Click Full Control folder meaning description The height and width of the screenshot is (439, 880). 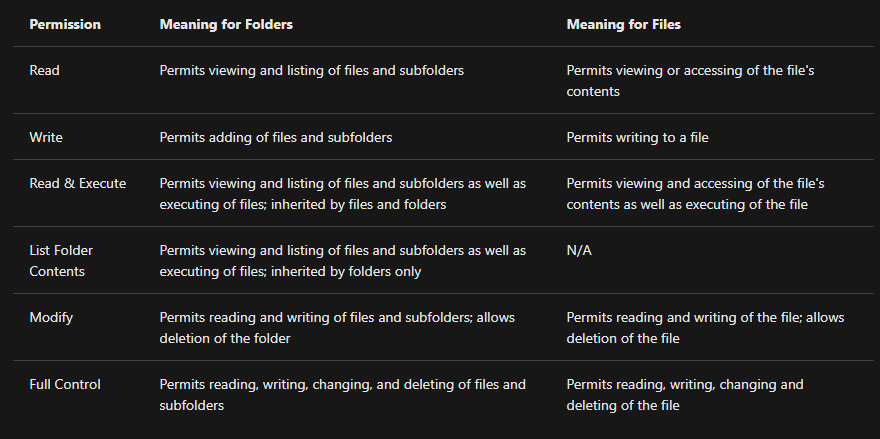pyautogui.click(x=342, y=394)
